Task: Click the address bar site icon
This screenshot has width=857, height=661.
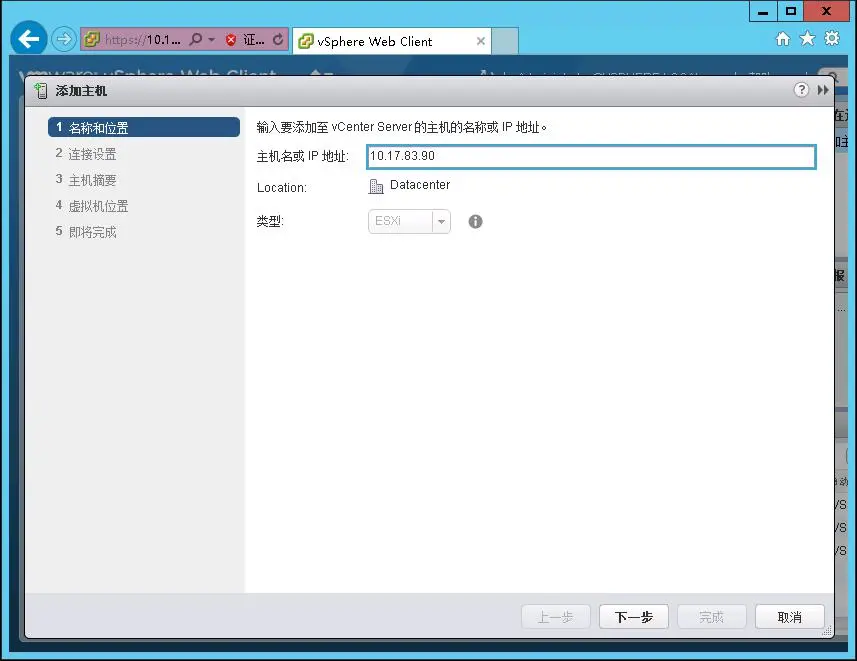Action: (92, 39)
